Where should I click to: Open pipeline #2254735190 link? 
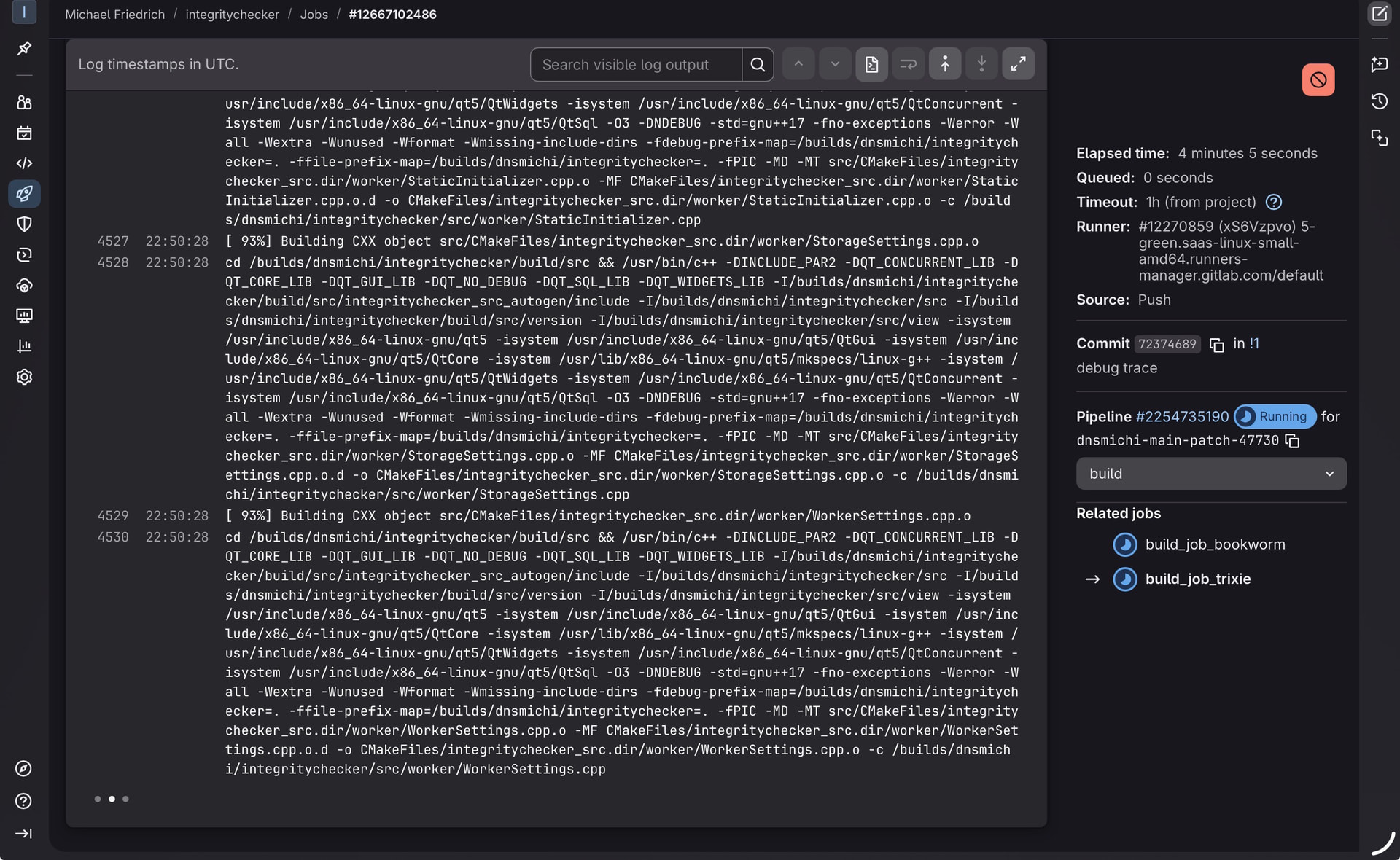(x=1182, y=417)
